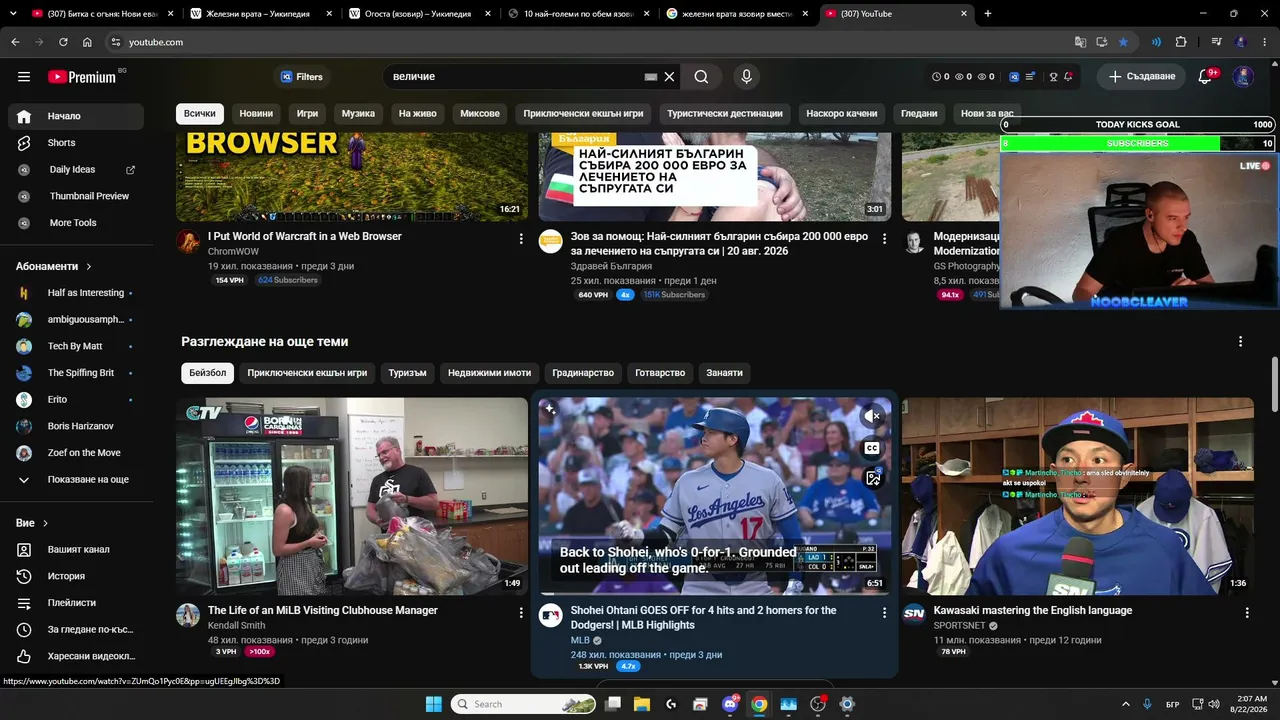Screen dimensions: 1280x720
Task: Open the SPORTSNET channel link
Action: tap(960, 626)
